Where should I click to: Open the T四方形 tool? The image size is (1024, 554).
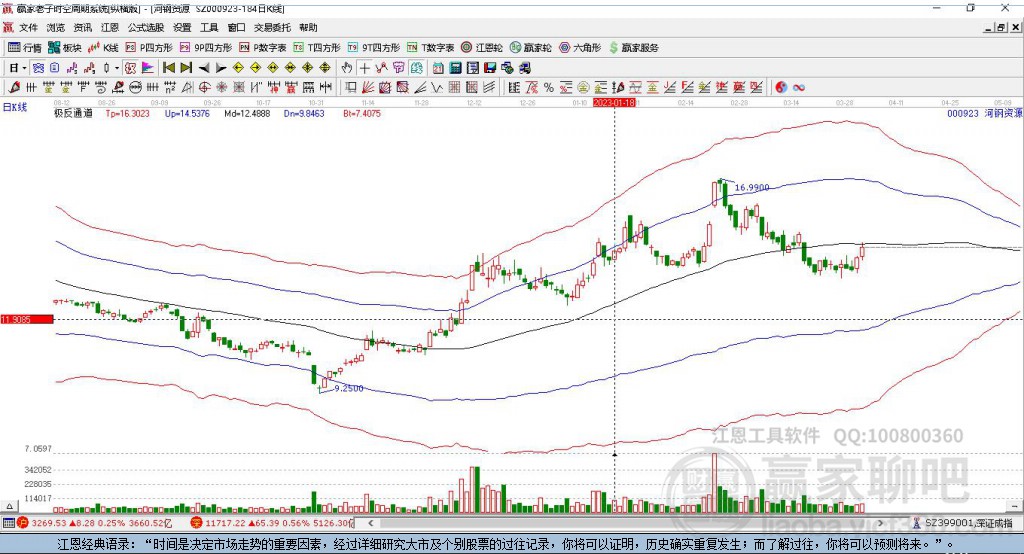click(x=317, y=48)
